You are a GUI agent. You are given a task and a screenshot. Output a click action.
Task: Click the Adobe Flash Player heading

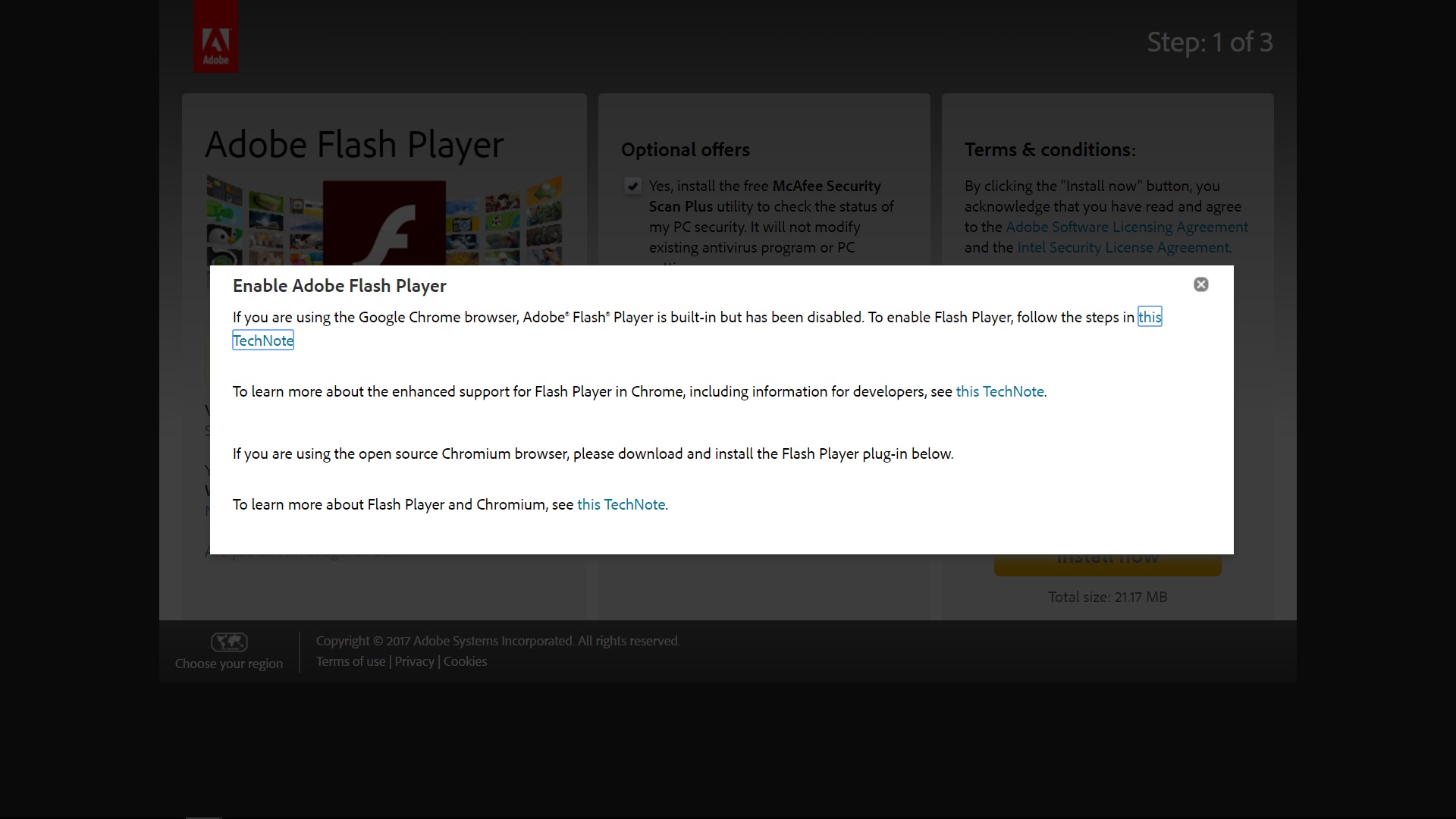coord(355,144)
